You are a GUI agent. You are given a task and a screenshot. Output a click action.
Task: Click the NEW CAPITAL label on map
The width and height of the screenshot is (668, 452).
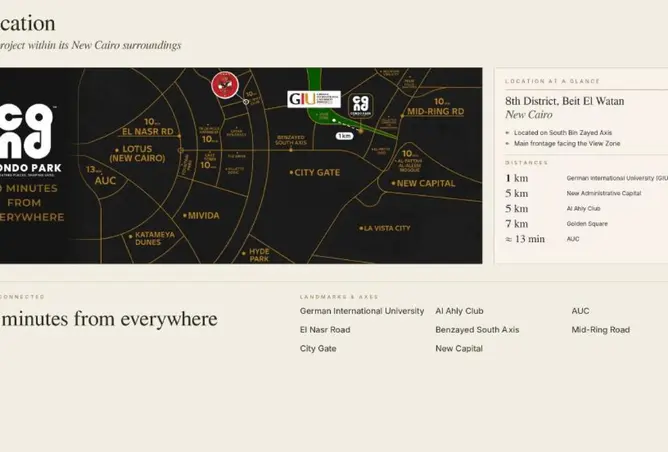pyautogui.click(x=426, y=184)
